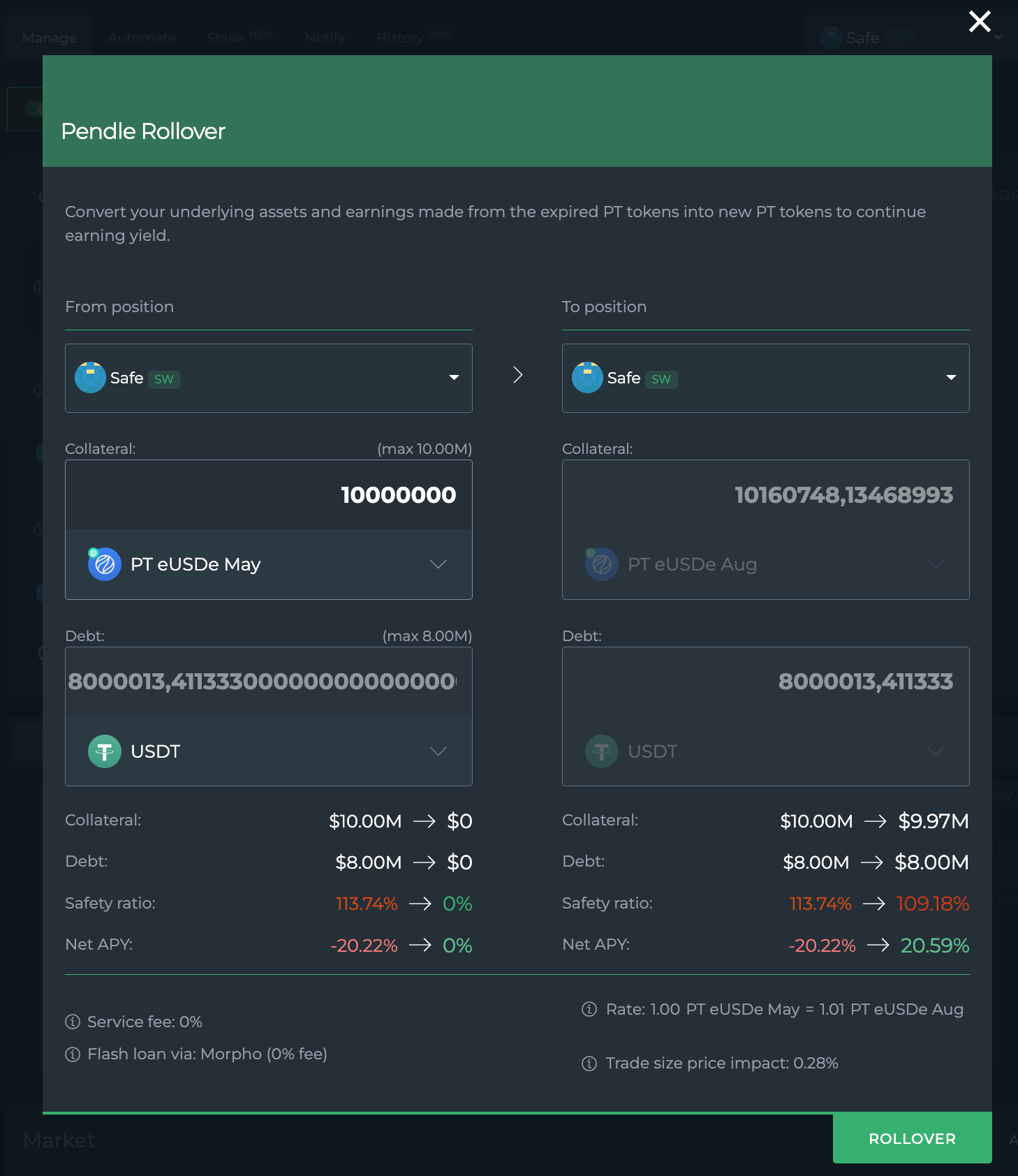Click the To position USDT Tether icon

pos(602,751)
